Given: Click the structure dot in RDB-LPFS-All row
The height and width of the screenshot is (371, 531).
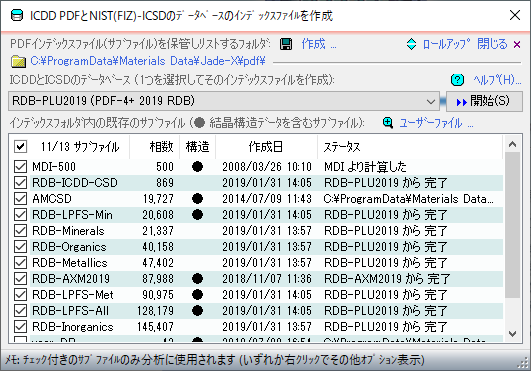Looking at the screenshot, I should tap(197, 310).
